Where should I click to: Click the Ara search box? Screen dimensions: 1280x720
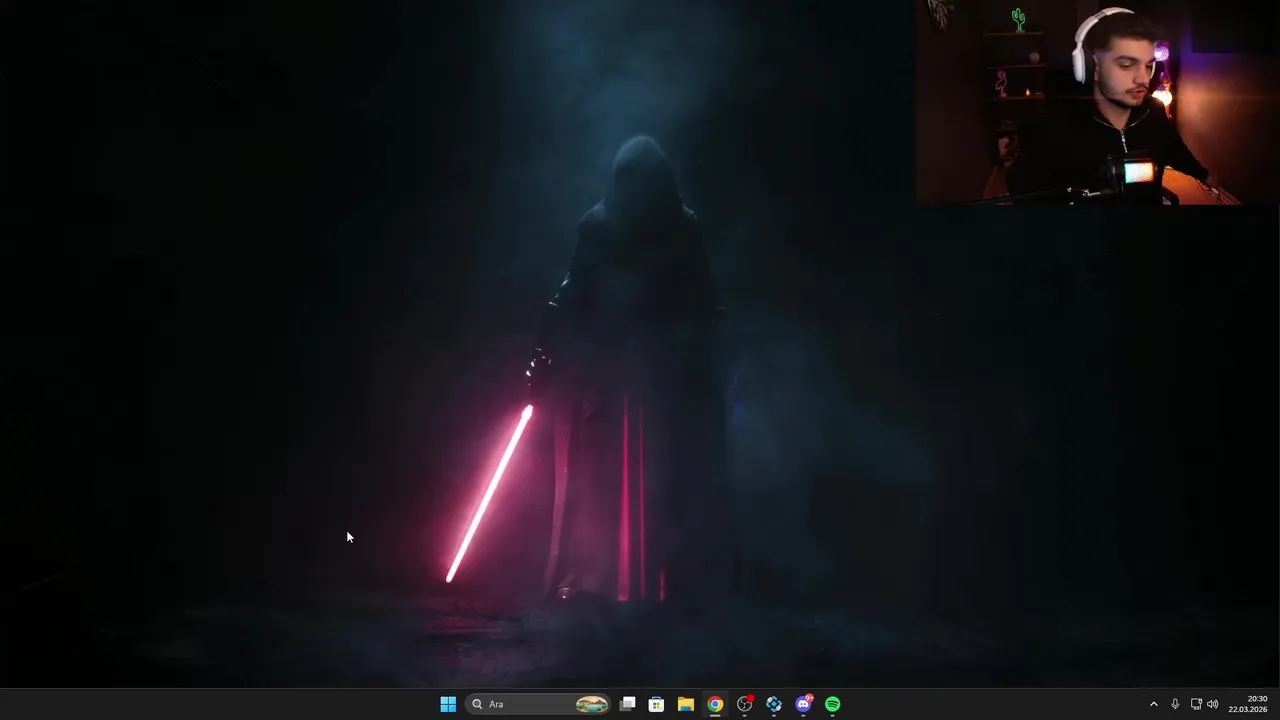click(539, 704)
